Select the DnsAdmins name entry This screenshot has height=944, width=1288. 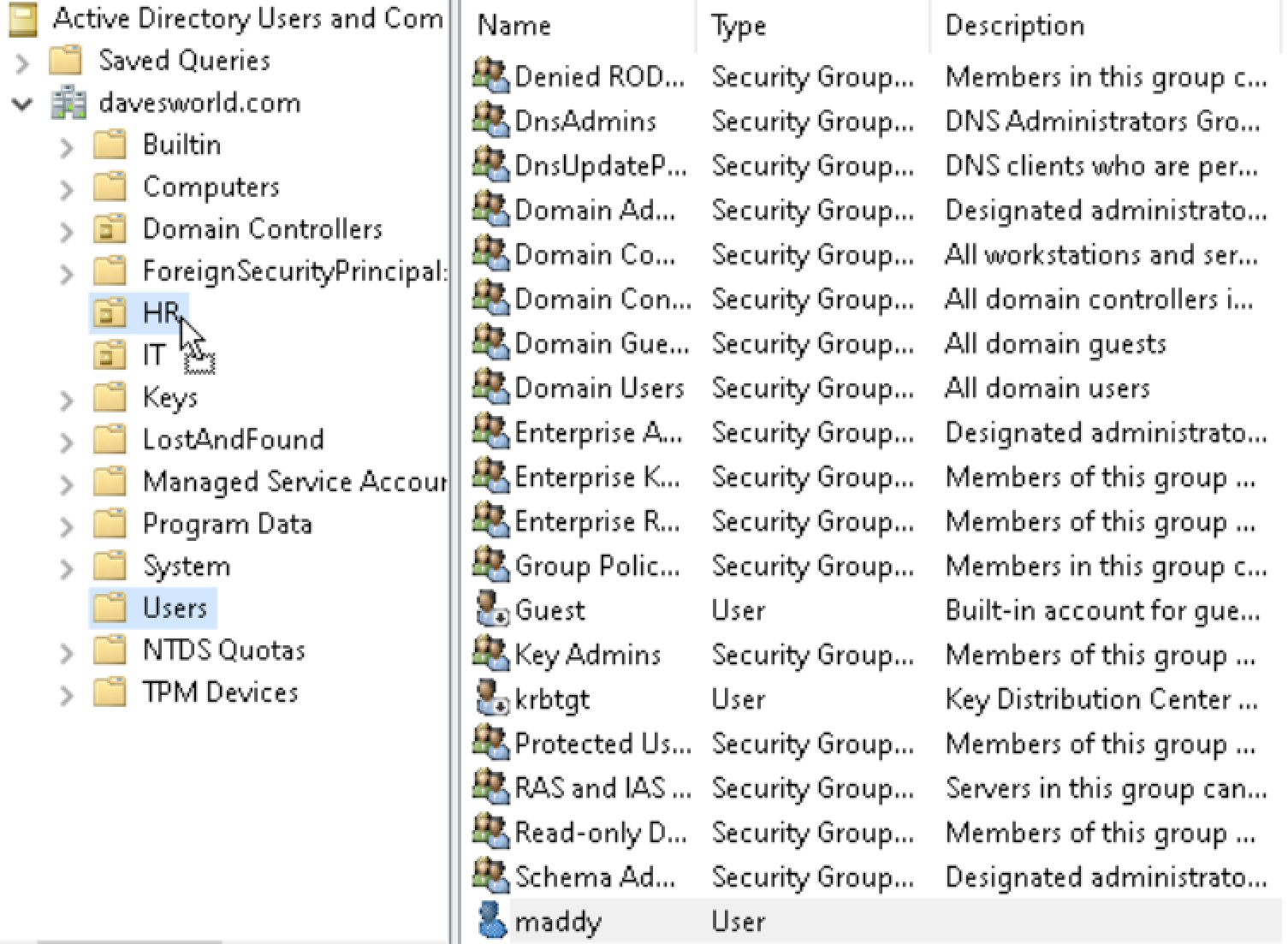pos(585,122)
